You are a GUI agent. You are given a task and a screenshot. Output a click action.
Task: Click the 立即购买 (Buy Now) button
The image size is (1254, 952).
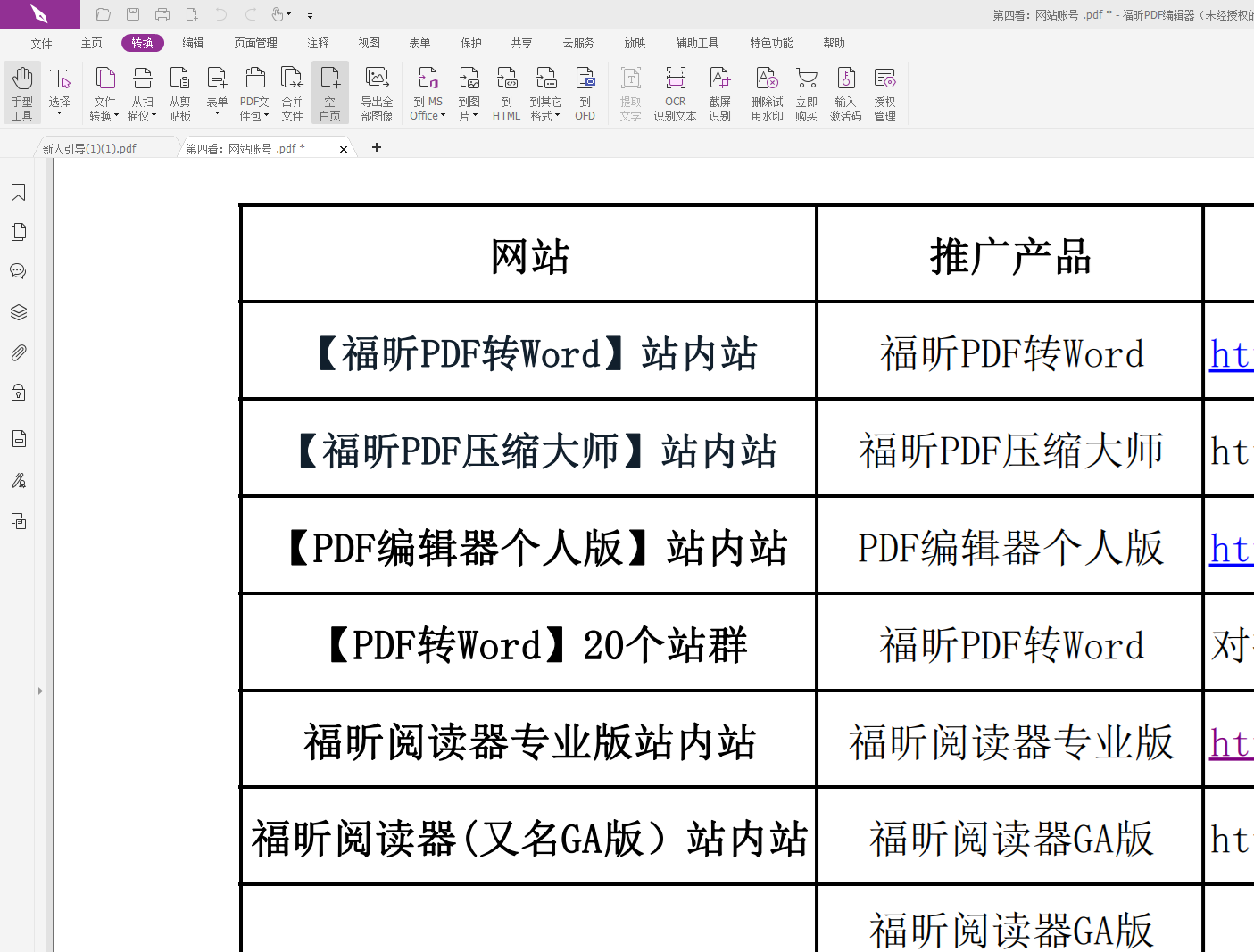point(806,92)
